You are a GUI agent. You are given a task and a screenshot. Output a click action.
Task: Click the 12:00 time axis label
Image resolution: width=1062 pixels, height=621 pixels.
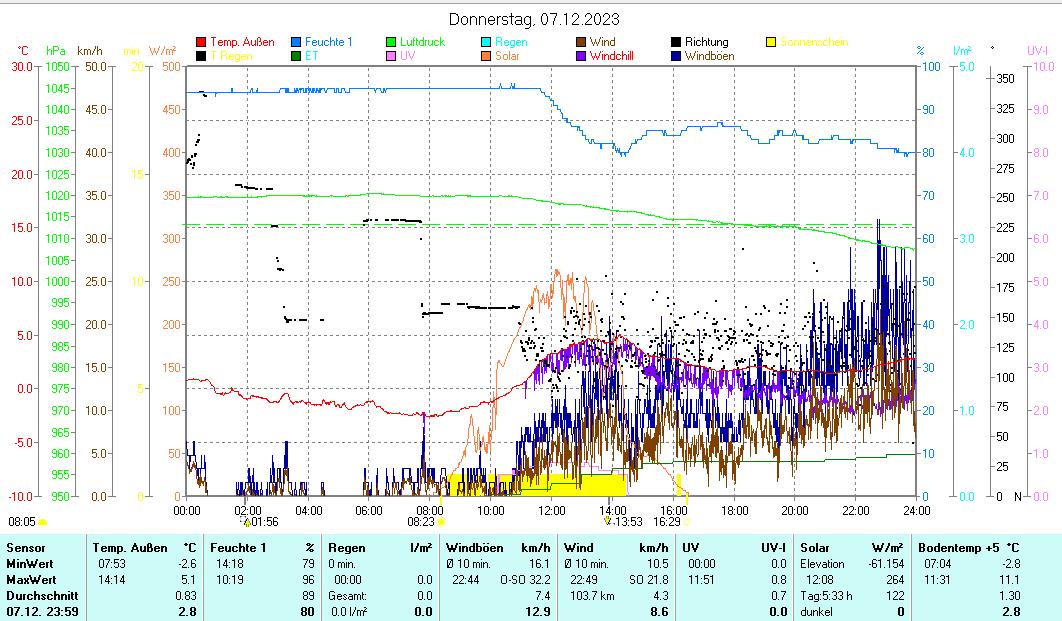coord(552,510)
